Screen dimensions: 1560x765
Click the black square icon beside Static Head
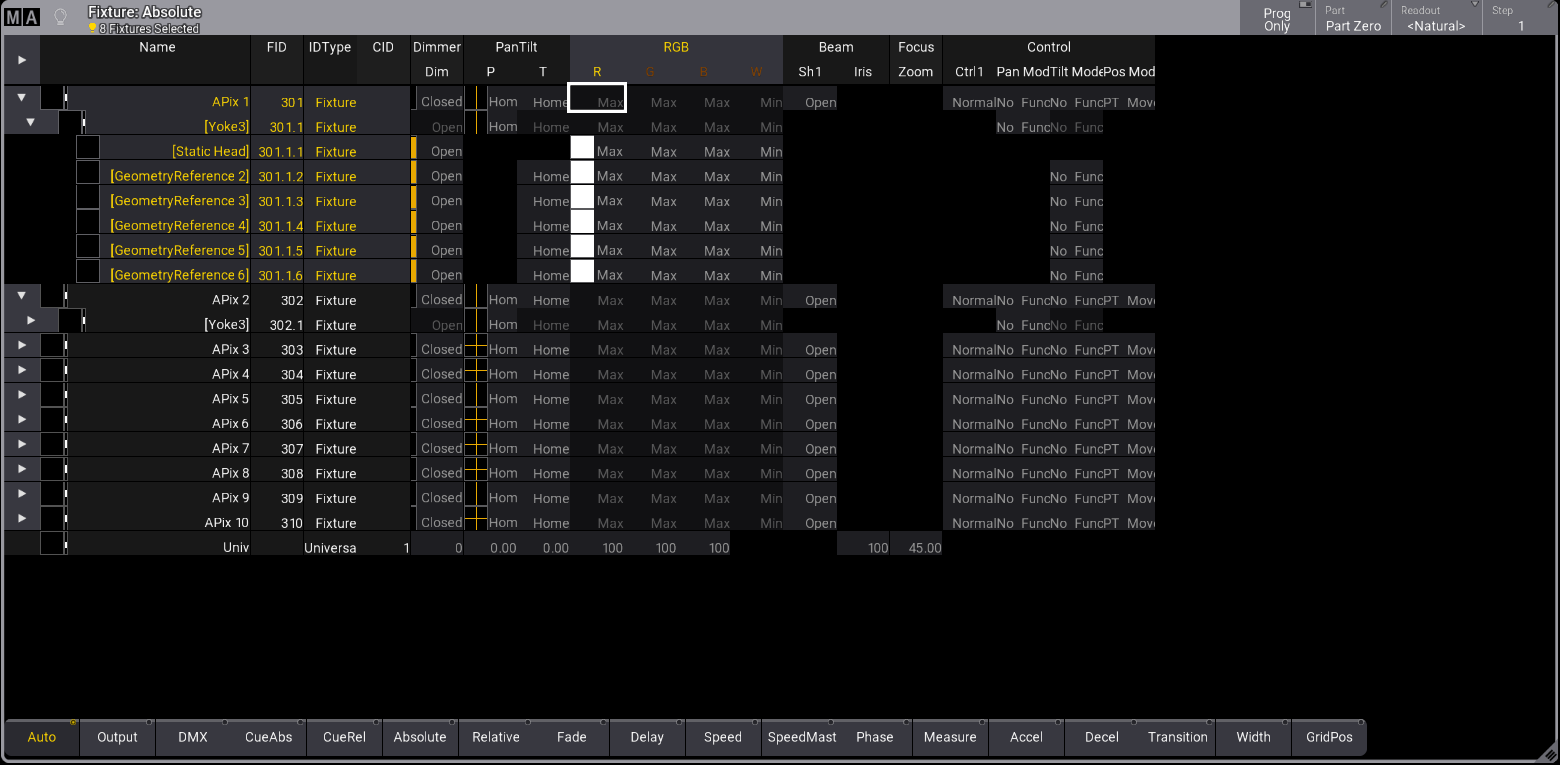click(88, 148)
